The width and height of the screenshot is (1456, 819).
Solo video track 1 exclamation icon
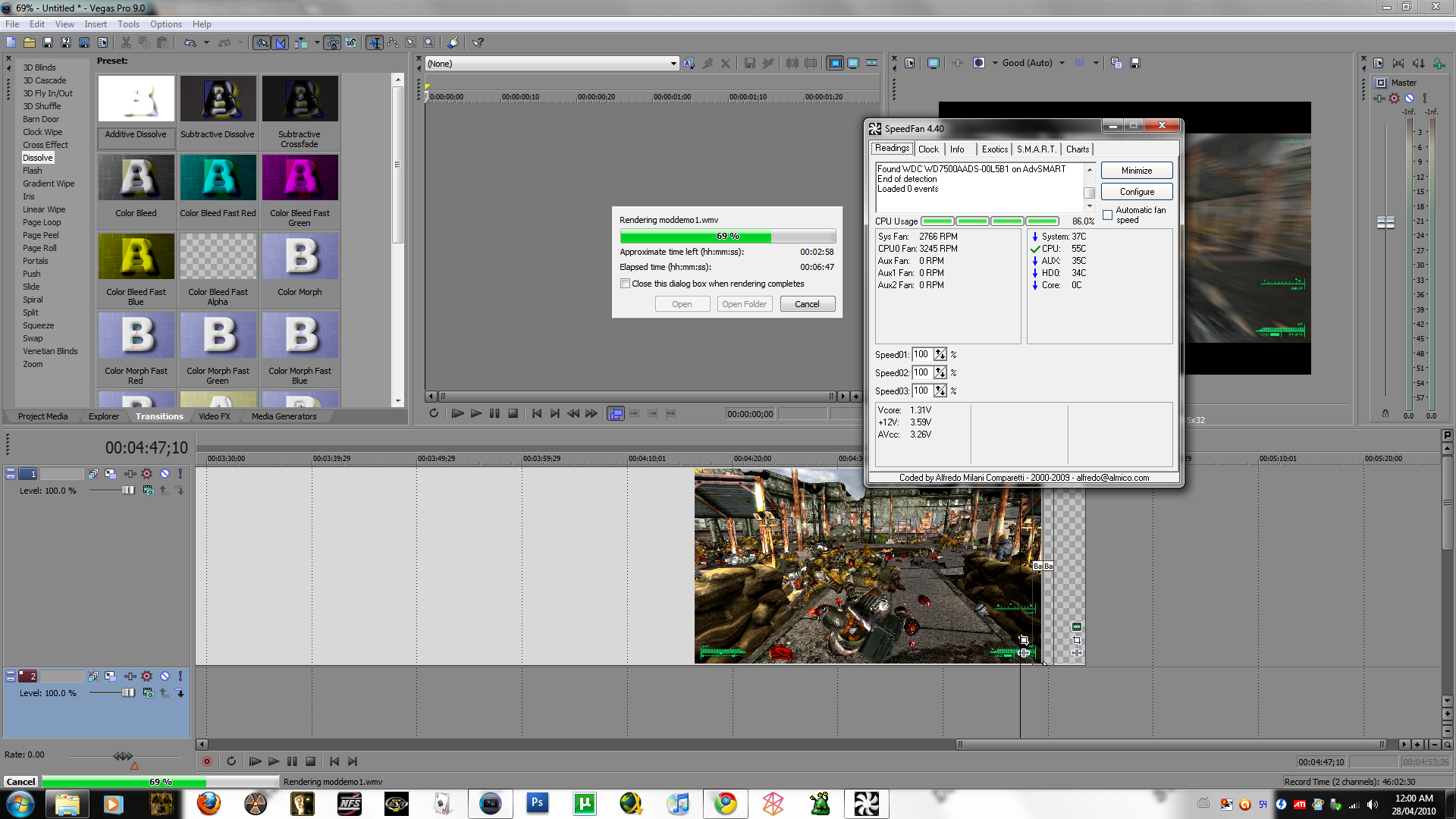tap(180, 473)
